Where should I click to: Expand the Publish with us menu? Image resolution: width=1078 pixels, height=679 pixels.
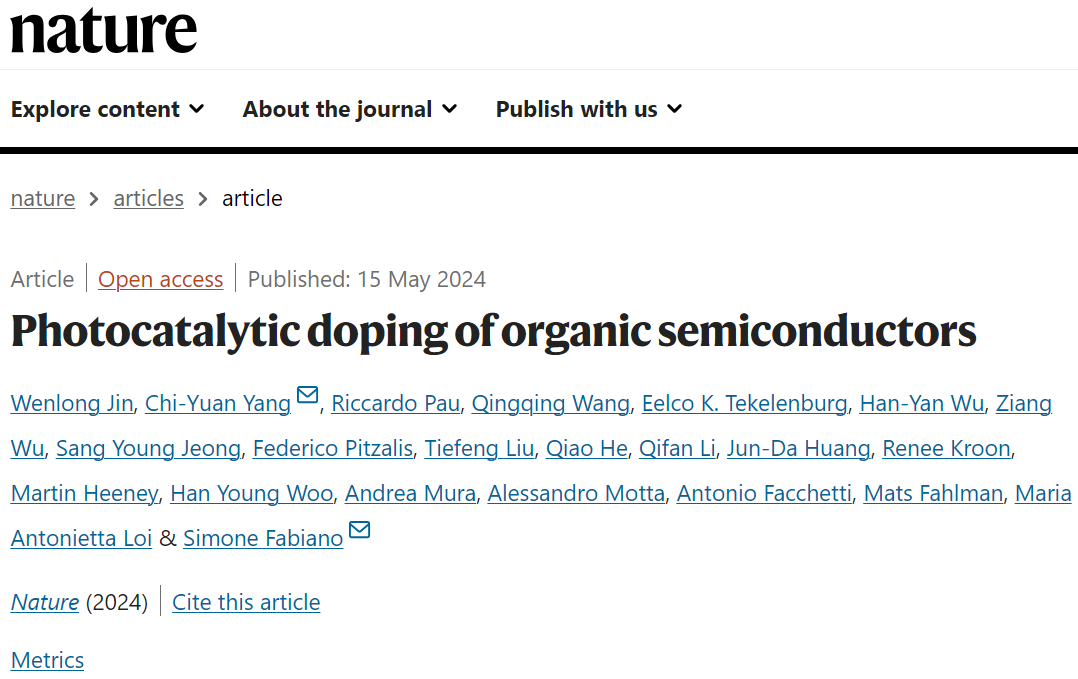coord(589,109)
